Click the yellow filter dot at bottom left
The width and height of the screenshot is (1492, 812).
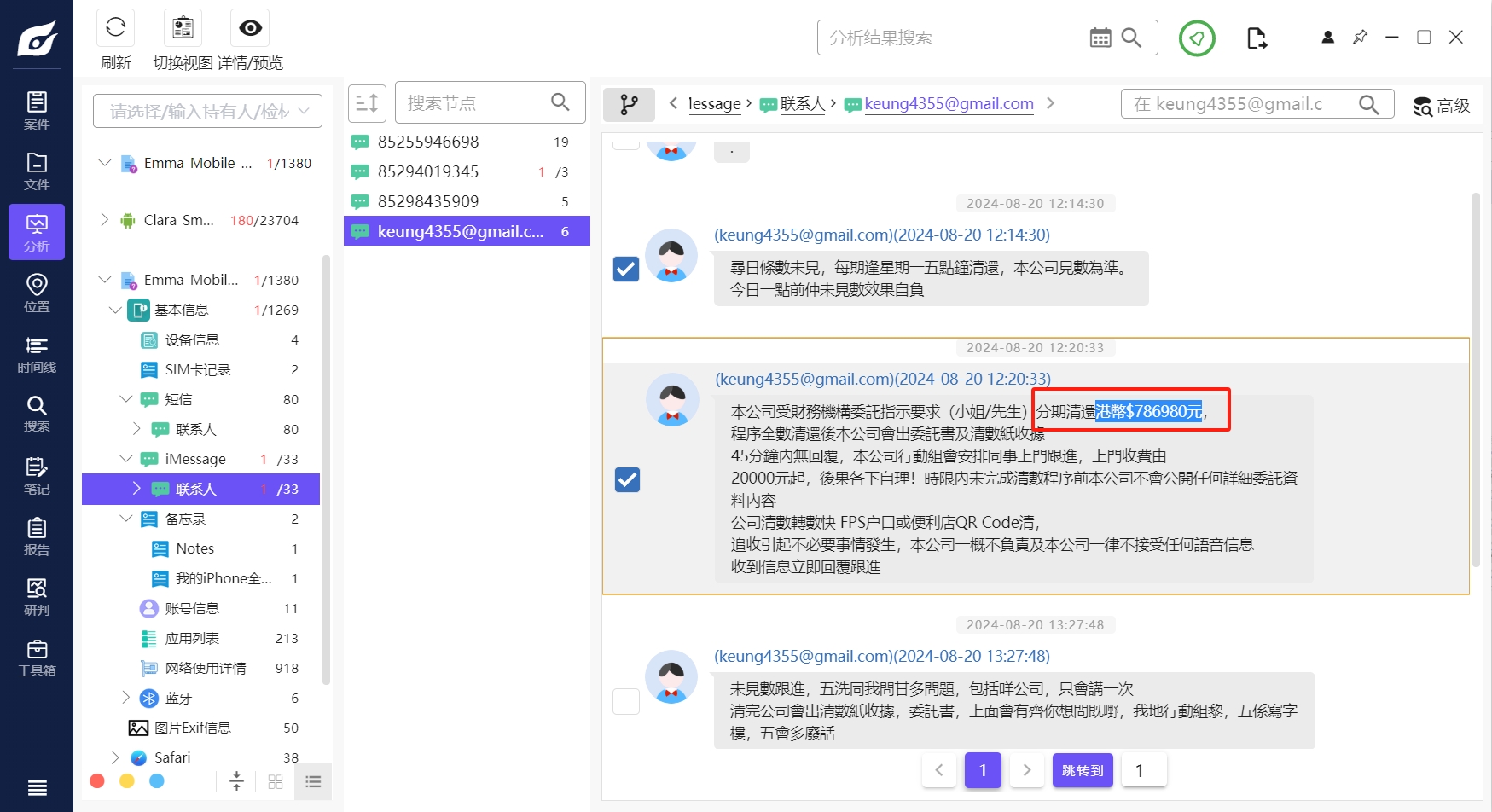coord(127,780)
